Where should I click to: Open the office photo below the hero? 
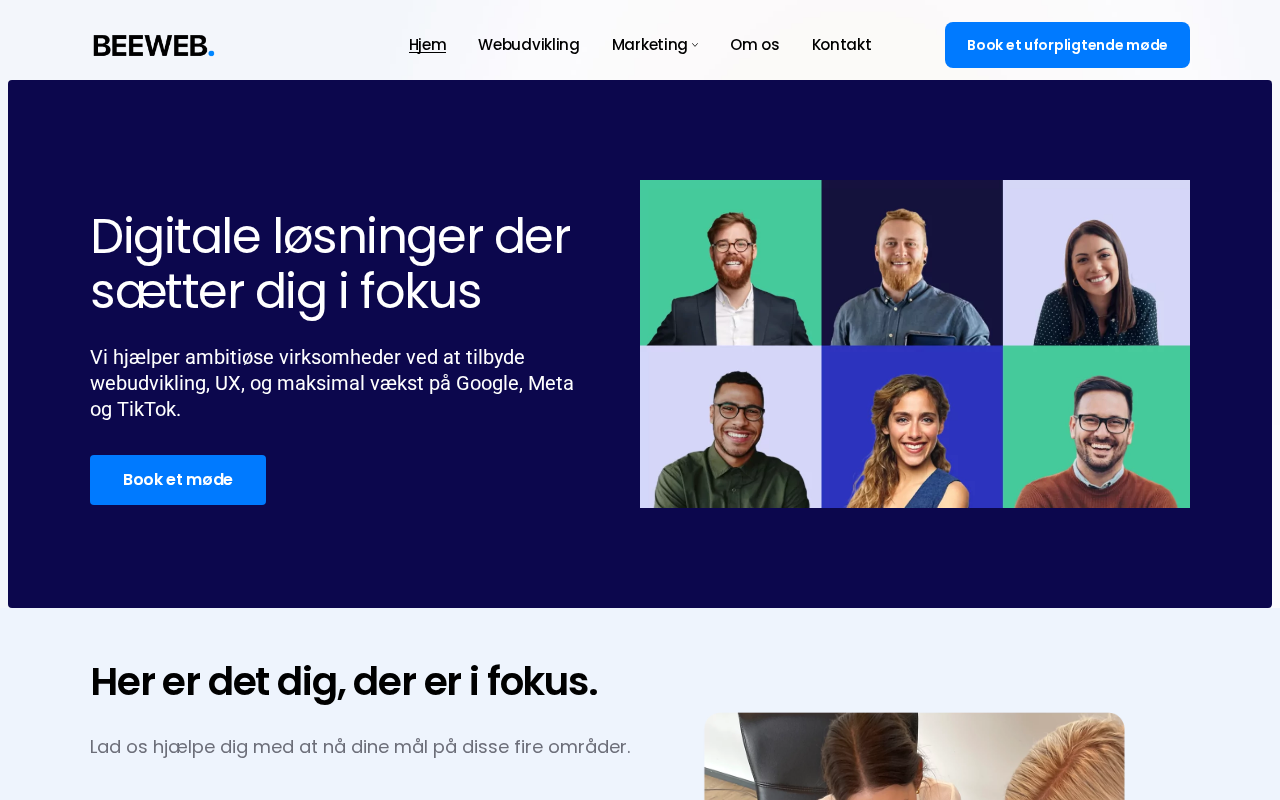click(914, 756)
